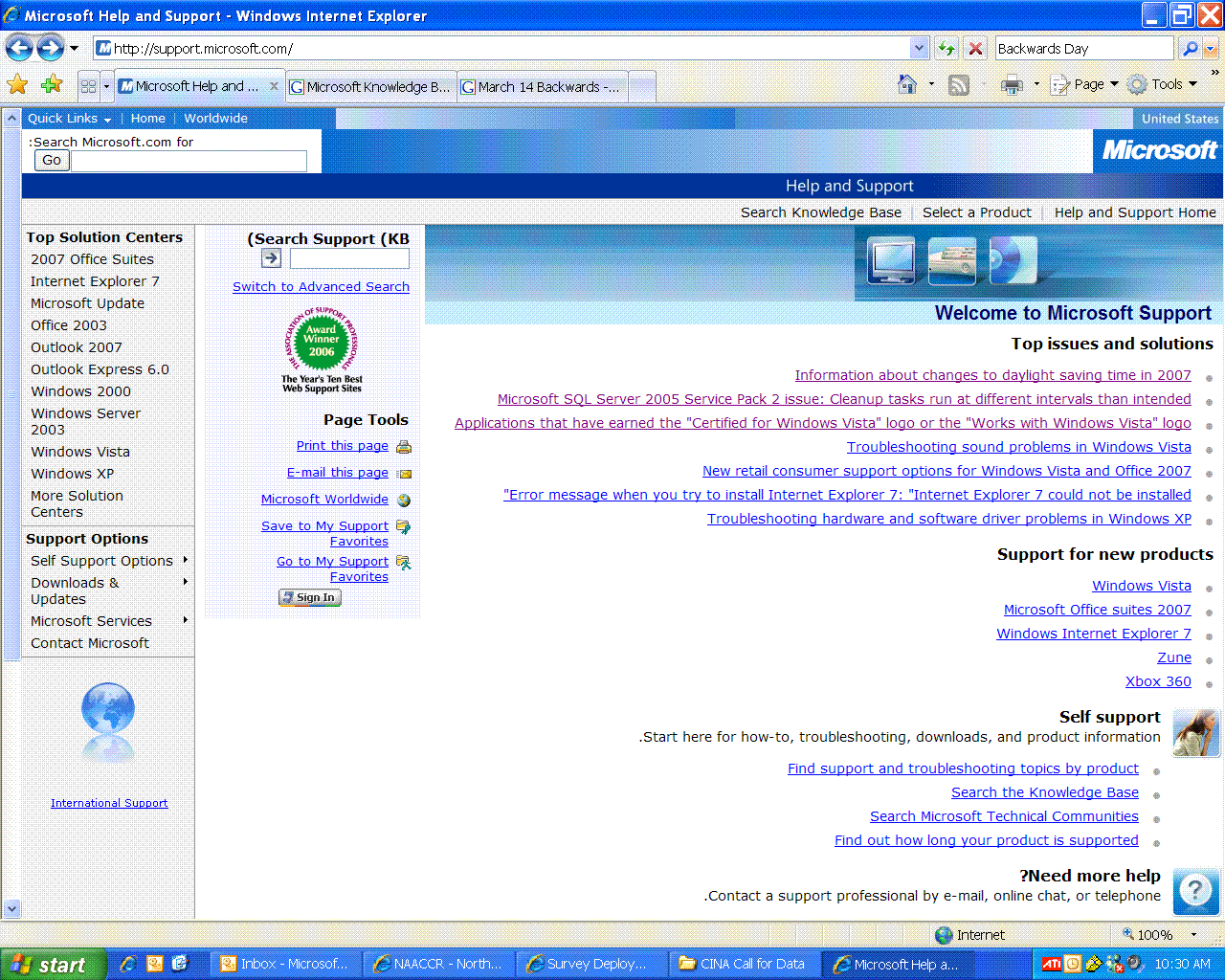Click the Start button on the taskbar
The width and height of the screenshot is (1225, 980).
(50, 964)
